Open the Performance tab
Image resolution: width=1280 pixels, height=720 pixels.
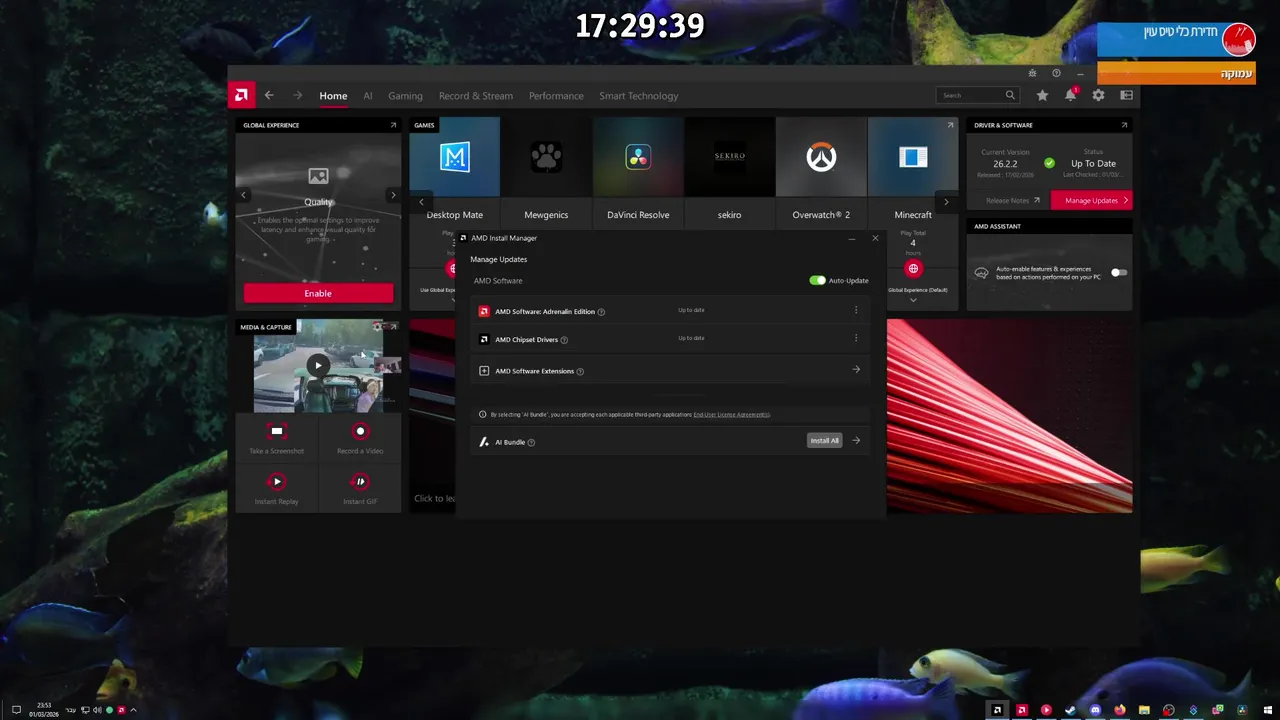[x=556, y=96]
